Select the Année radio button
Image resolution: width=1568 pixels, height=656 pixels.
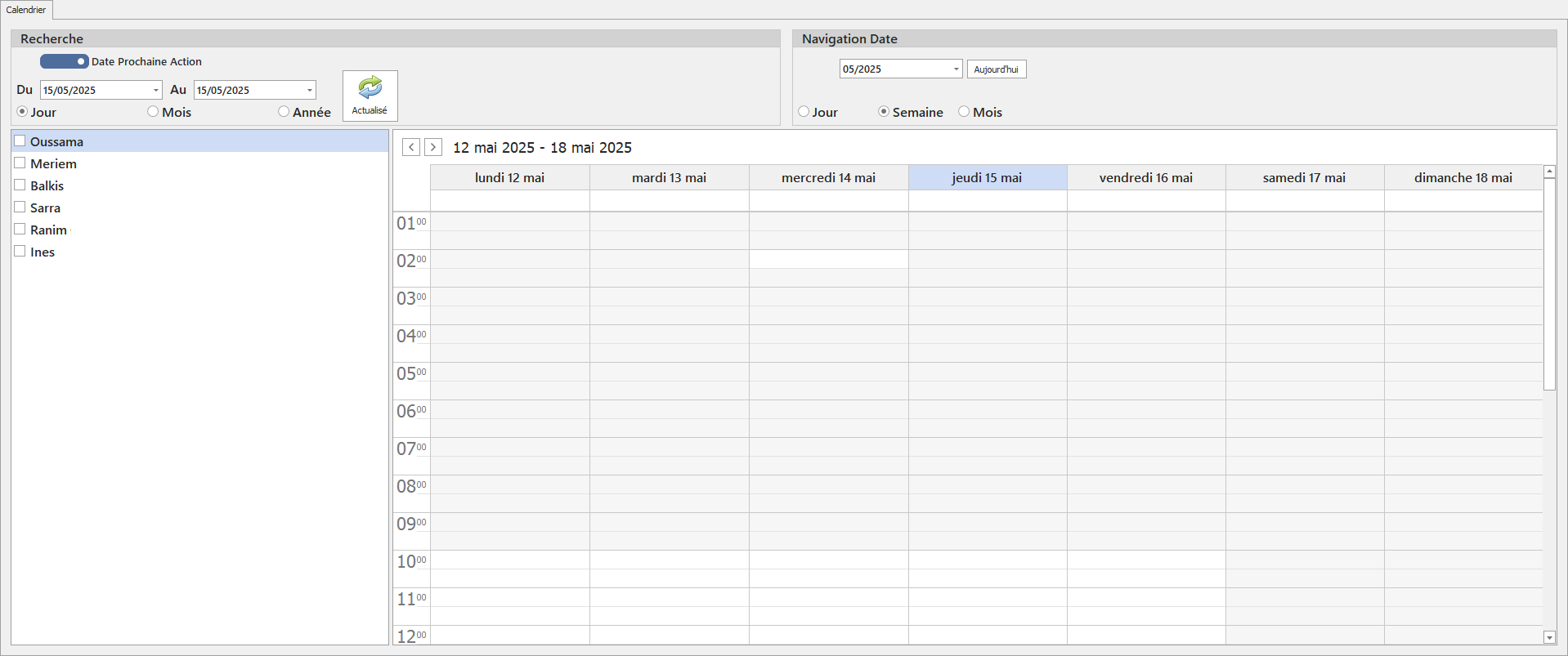tap(284, 112)
